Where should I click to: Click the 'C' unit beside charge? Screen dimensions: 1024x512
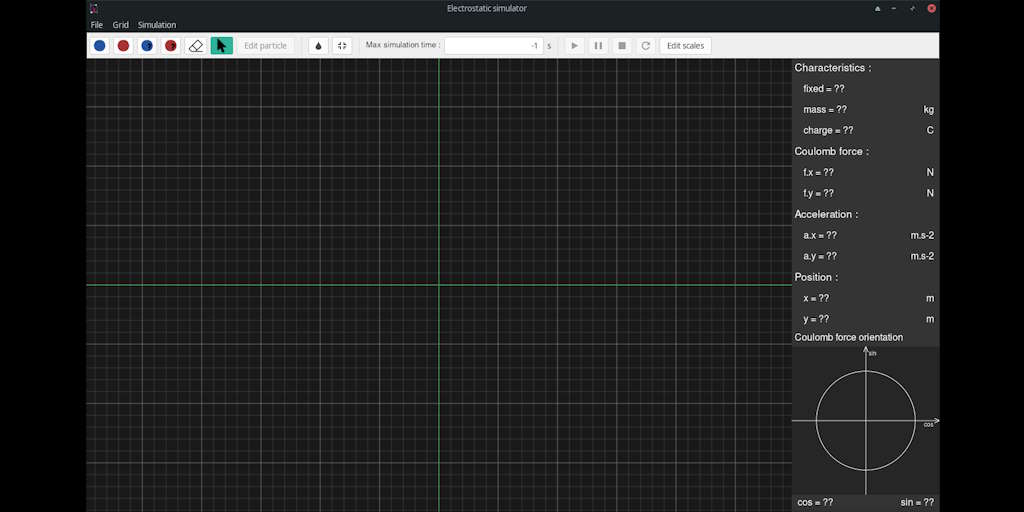(x=931, y=131)
